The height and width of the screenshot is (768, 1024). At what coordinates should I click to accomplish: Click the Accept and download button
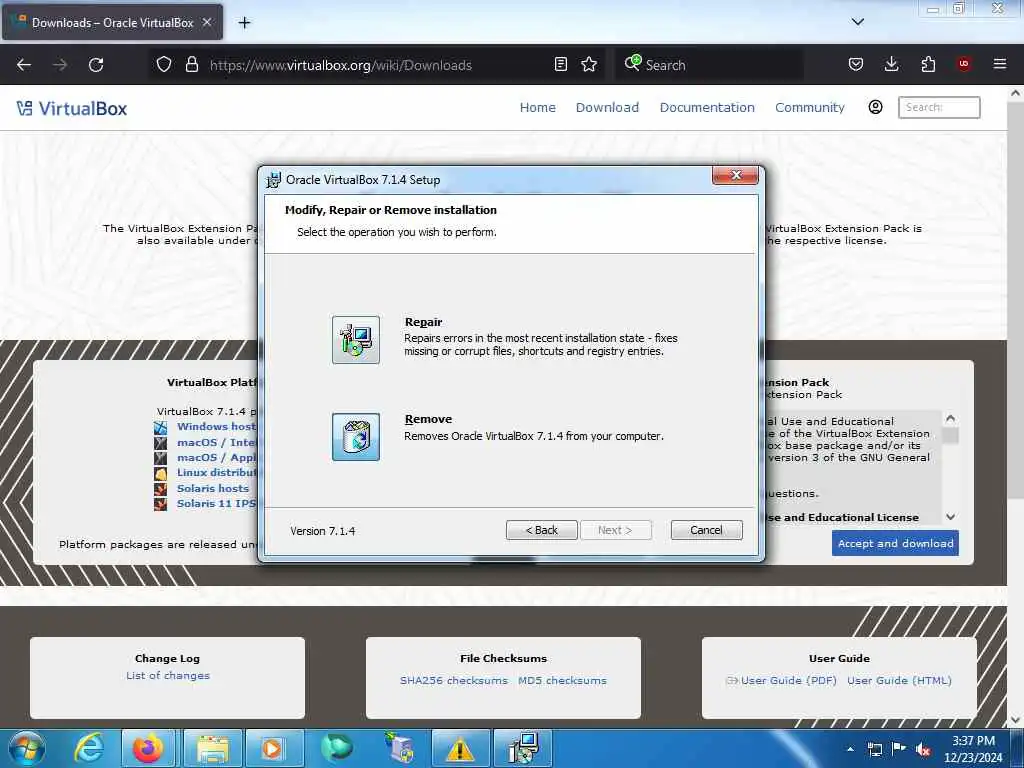[x=895, y=543]
